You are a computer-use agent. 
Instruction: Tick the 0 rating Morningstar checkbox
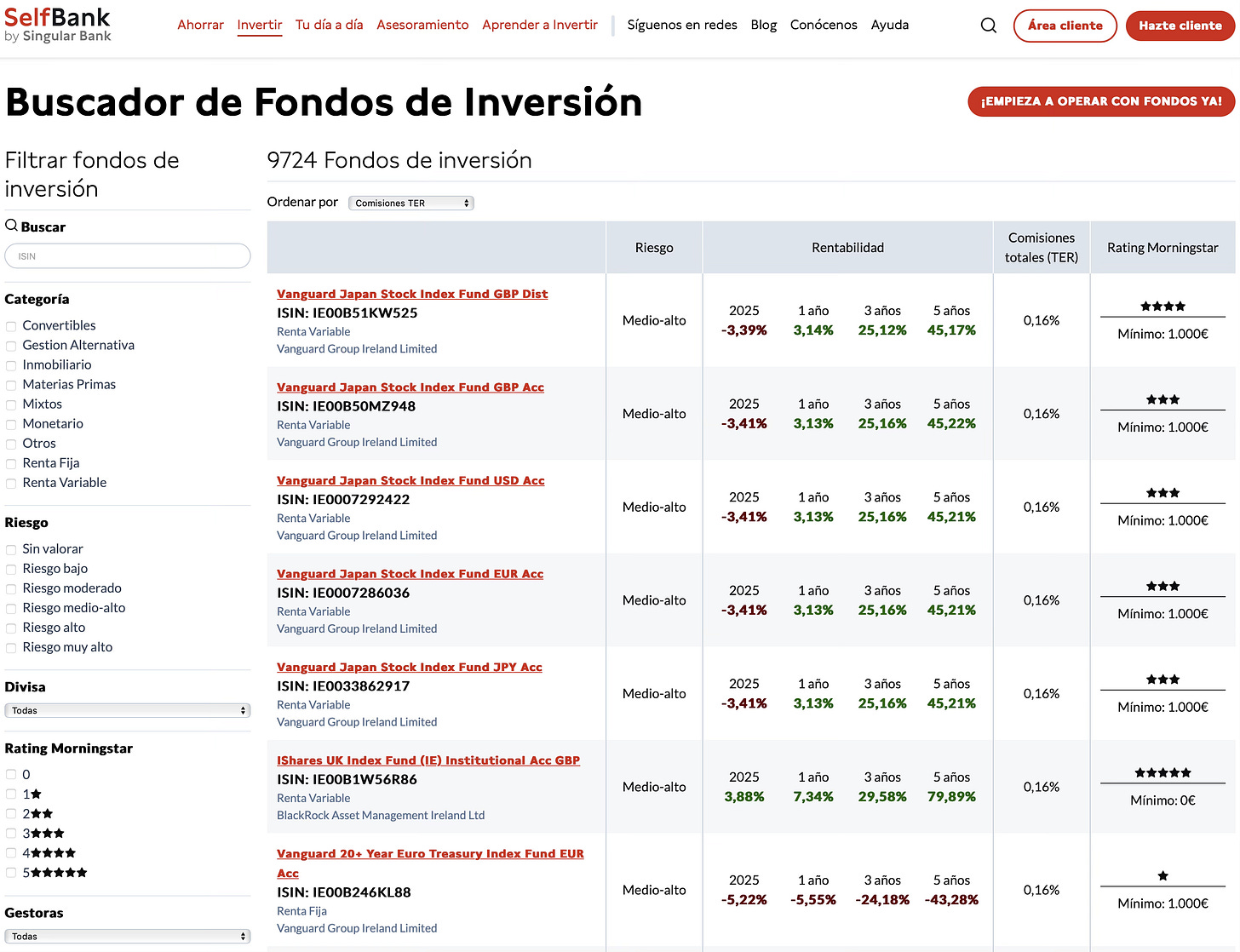pyautogui.click(x=11, y=775)
